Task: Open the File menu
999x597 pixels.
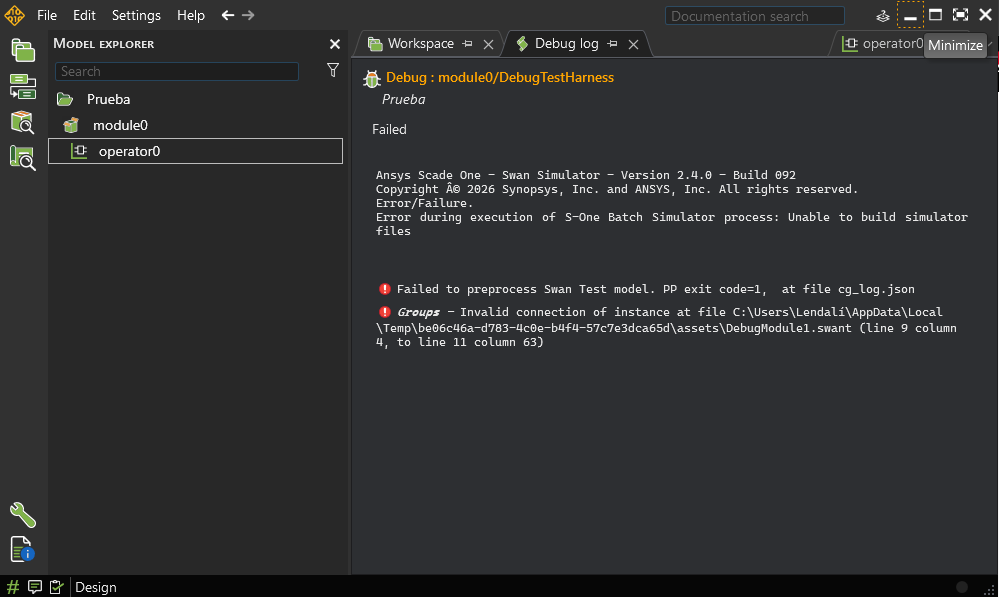Action: (47, 15)
